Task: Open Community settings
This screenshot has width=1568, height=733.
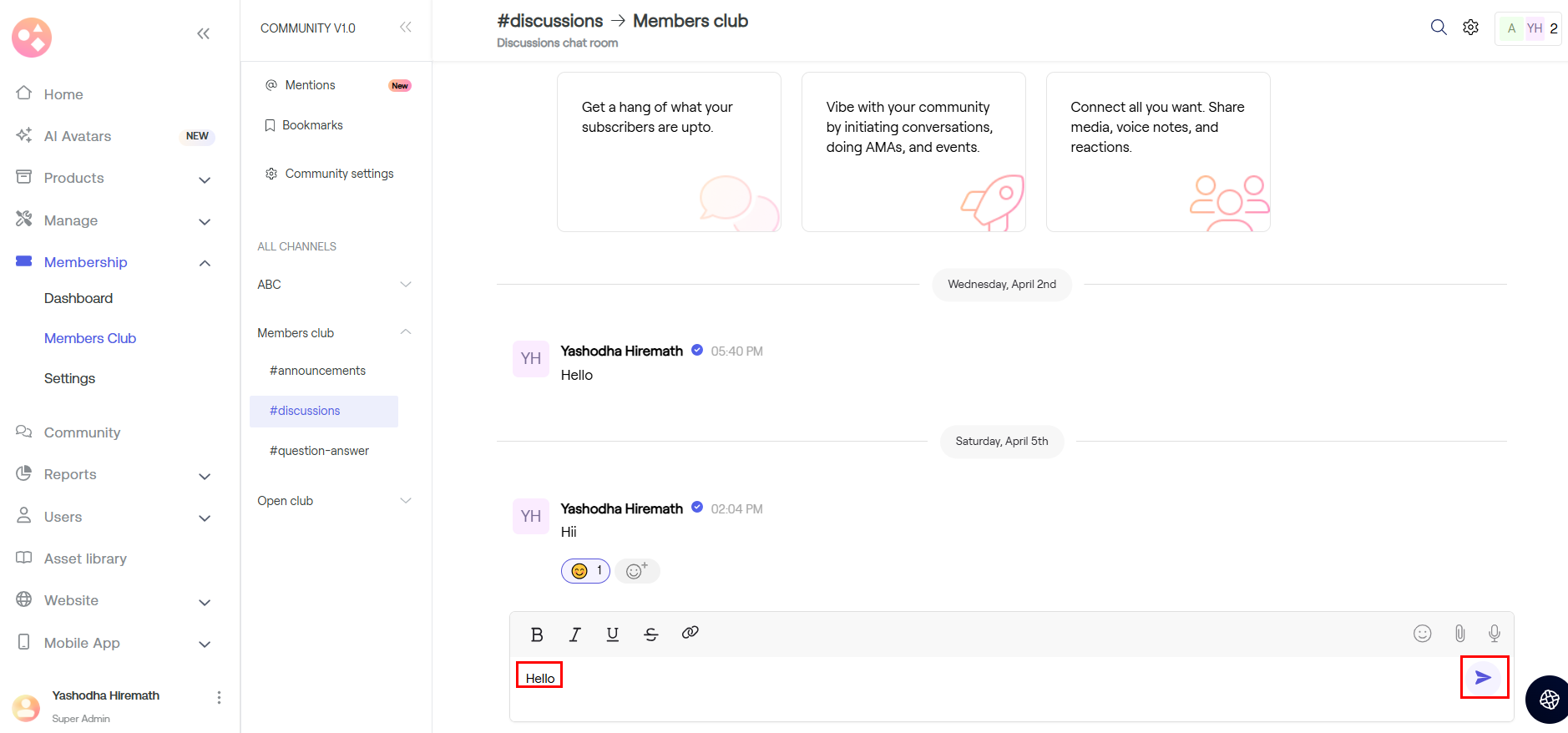Action: click(339, 174)
